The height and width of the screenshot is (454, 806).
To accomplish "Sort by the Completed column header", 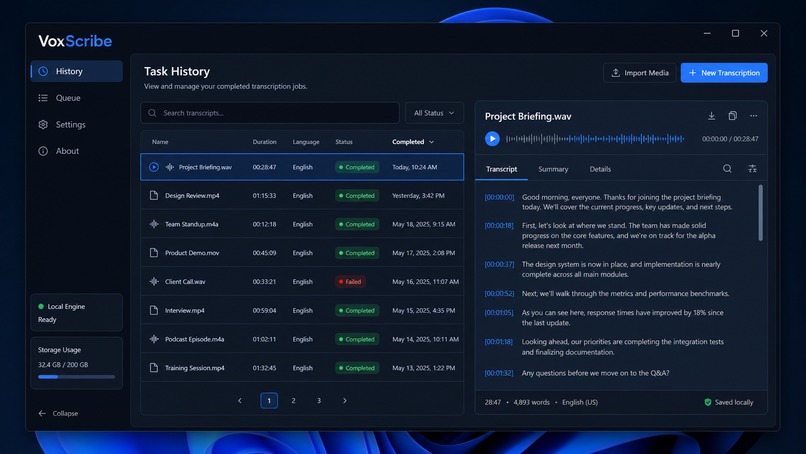I will pos(413,141).
